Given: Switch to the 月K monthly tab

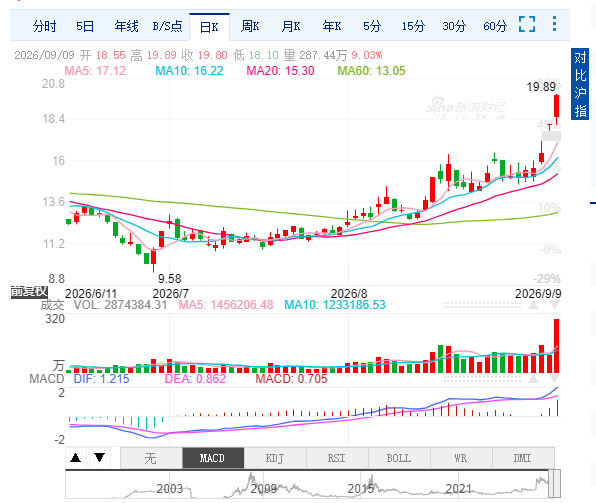Looking at the screenshot, I should click(291, 26).
